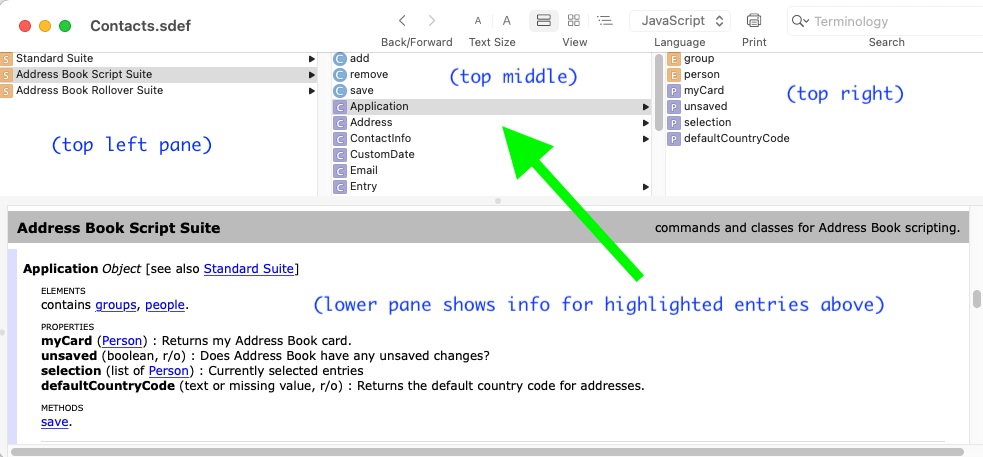Follow the save method link
983x457 pixels.
click(x=54, y=422)
